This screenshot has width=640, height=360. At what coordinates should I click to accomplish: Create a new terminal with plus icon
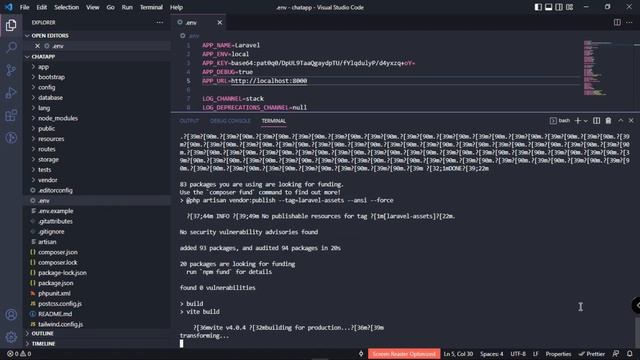point(578,121)
